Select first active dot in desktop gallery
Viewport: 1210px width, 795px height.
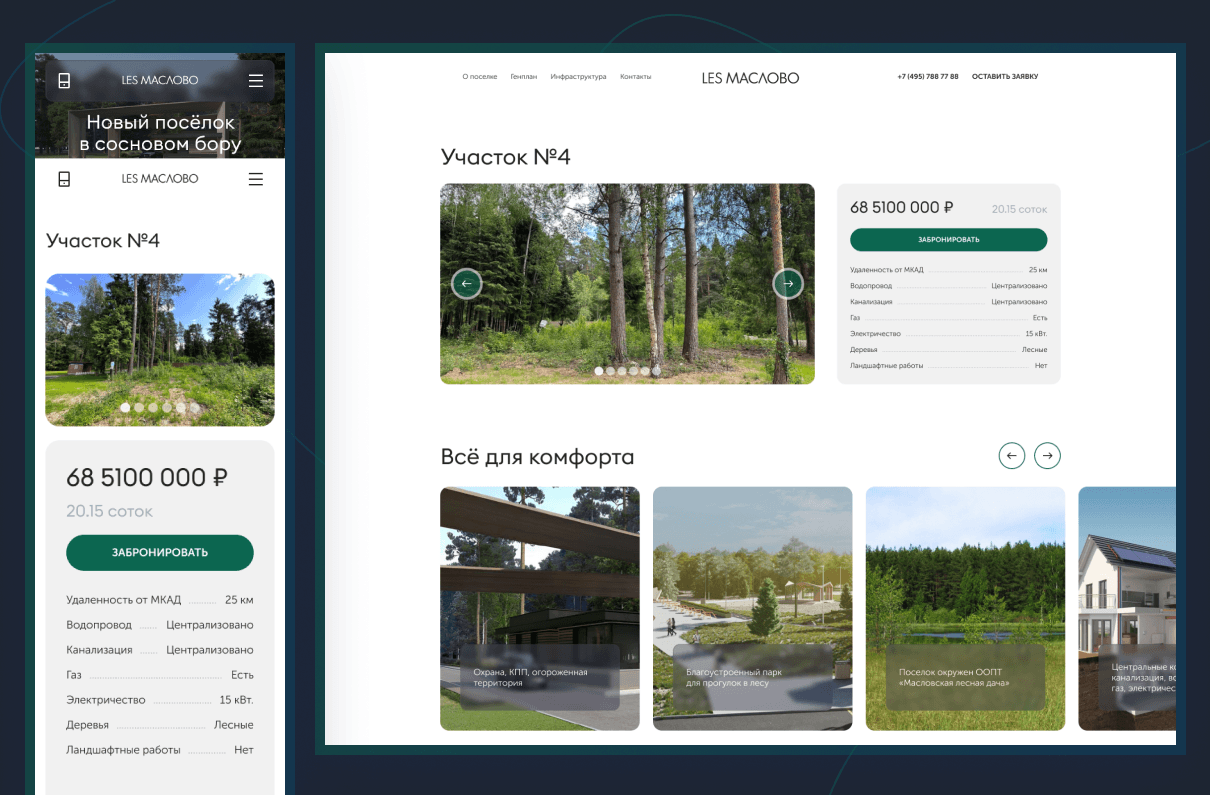[599, 371]
